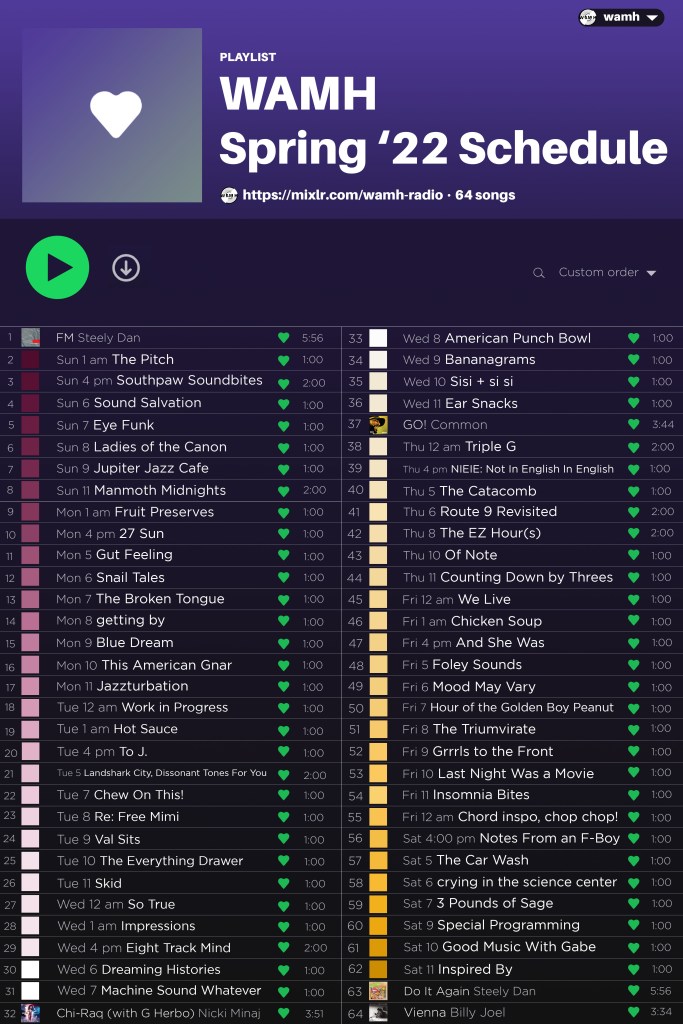Click the GO! Common album art icon
This screenshot has height=1024, width=683.
coord(378,425)
